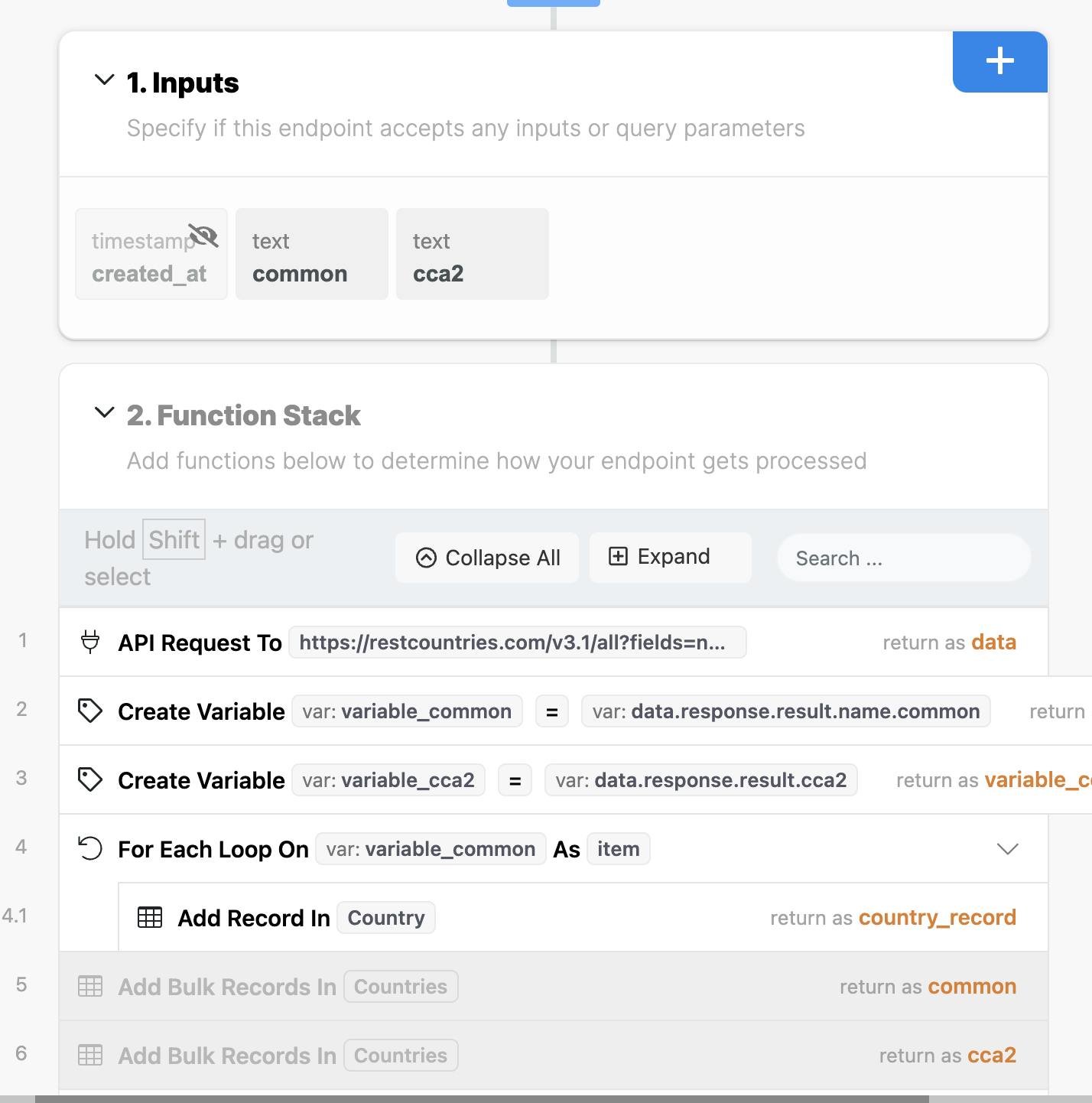Select the common text input
Viewport: 1092px width, 1103px height.
tap(311, 254)
